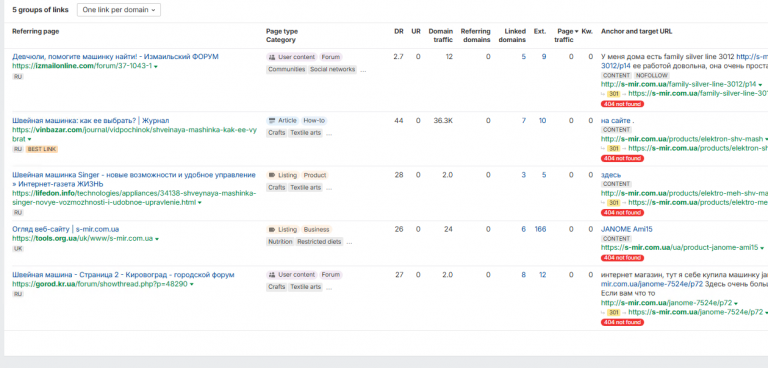Open linked domains count 8 for gorod.kr.ua
Screen dimensions: 768x368
(x=523, y=275)
